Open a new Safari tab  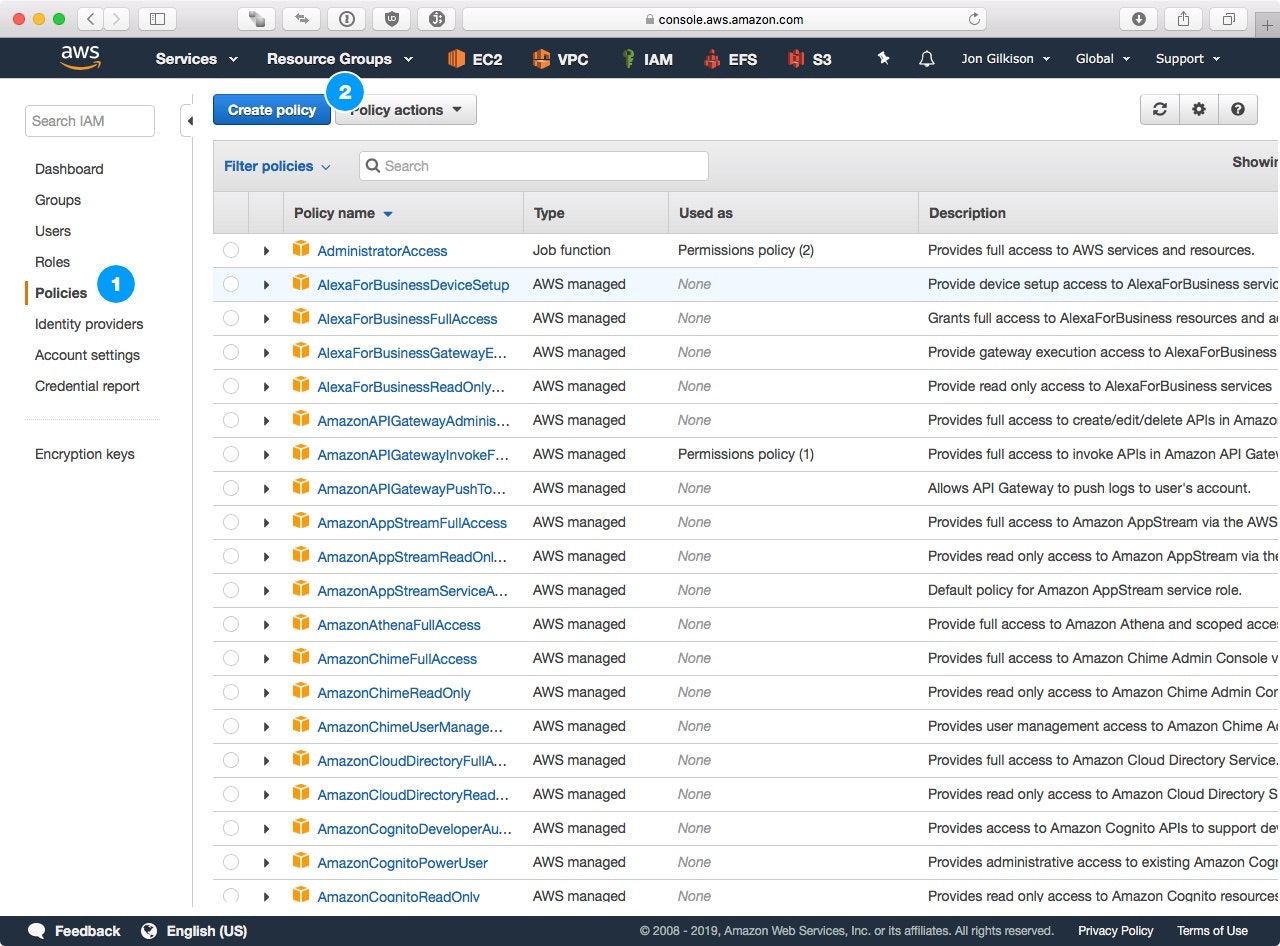click(x=1268, y=26)
